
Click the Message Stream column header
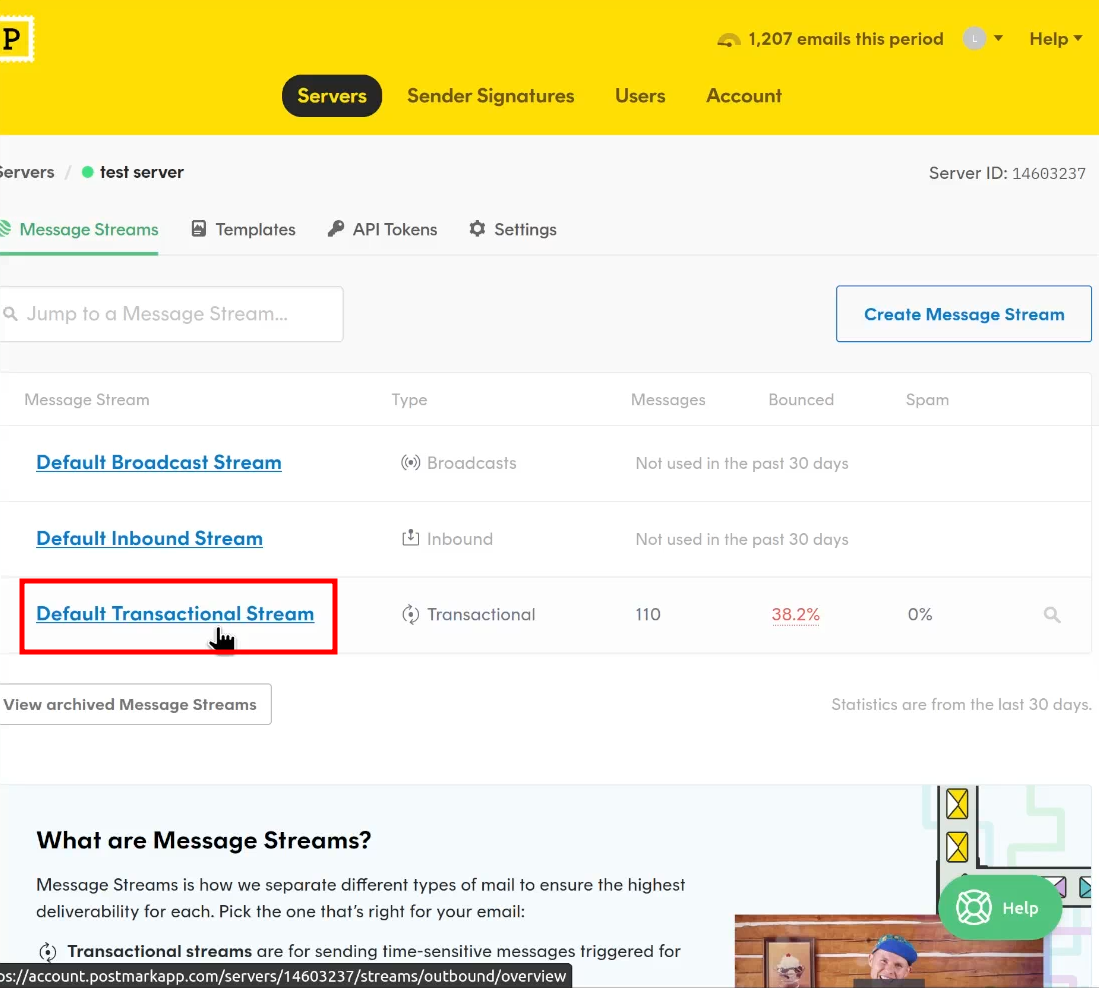point(87,399)
